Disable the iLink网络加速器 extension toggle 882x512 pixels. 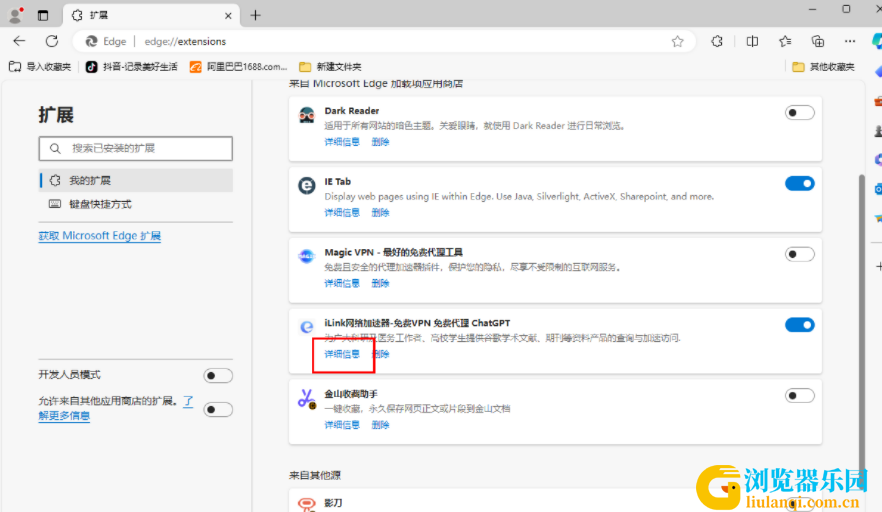(799, 325)
